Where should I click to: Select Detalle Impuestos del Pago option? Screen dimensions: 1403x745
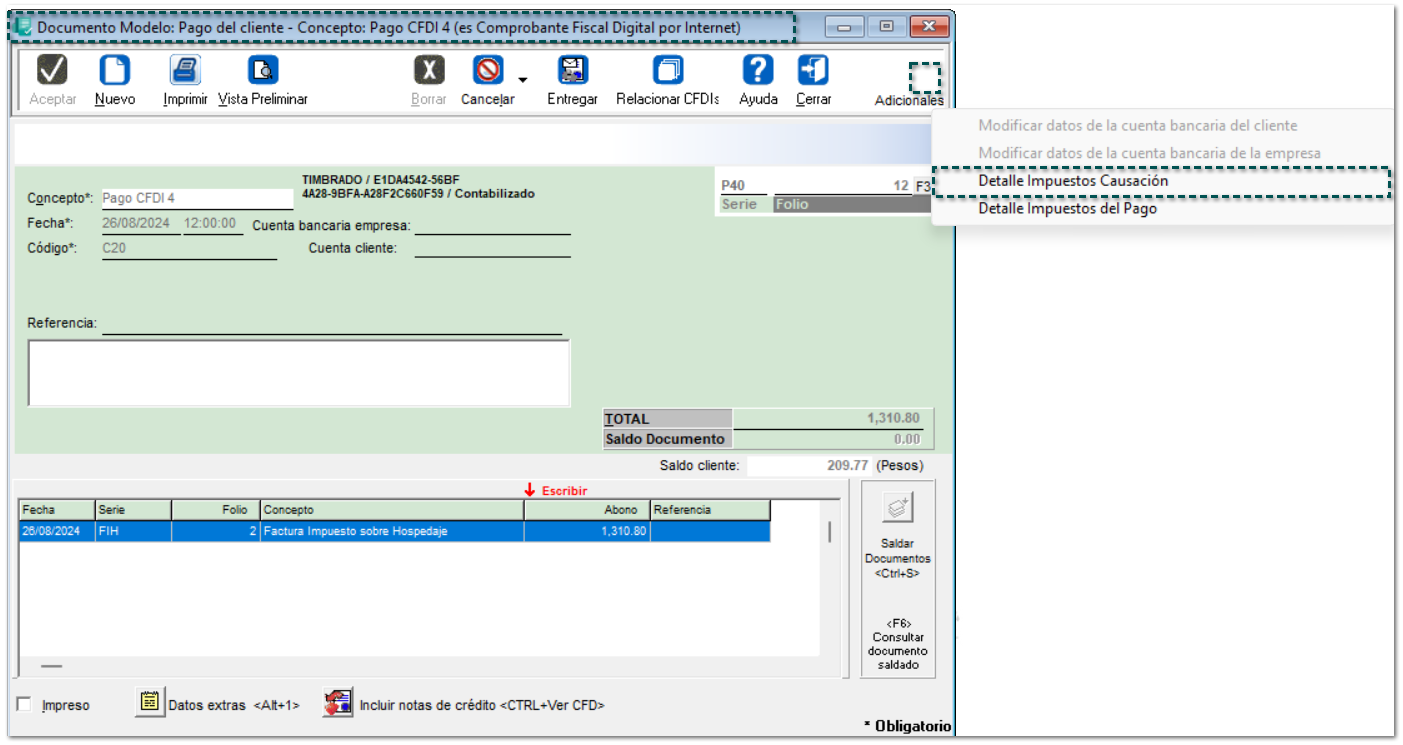tap(1067, 209)
